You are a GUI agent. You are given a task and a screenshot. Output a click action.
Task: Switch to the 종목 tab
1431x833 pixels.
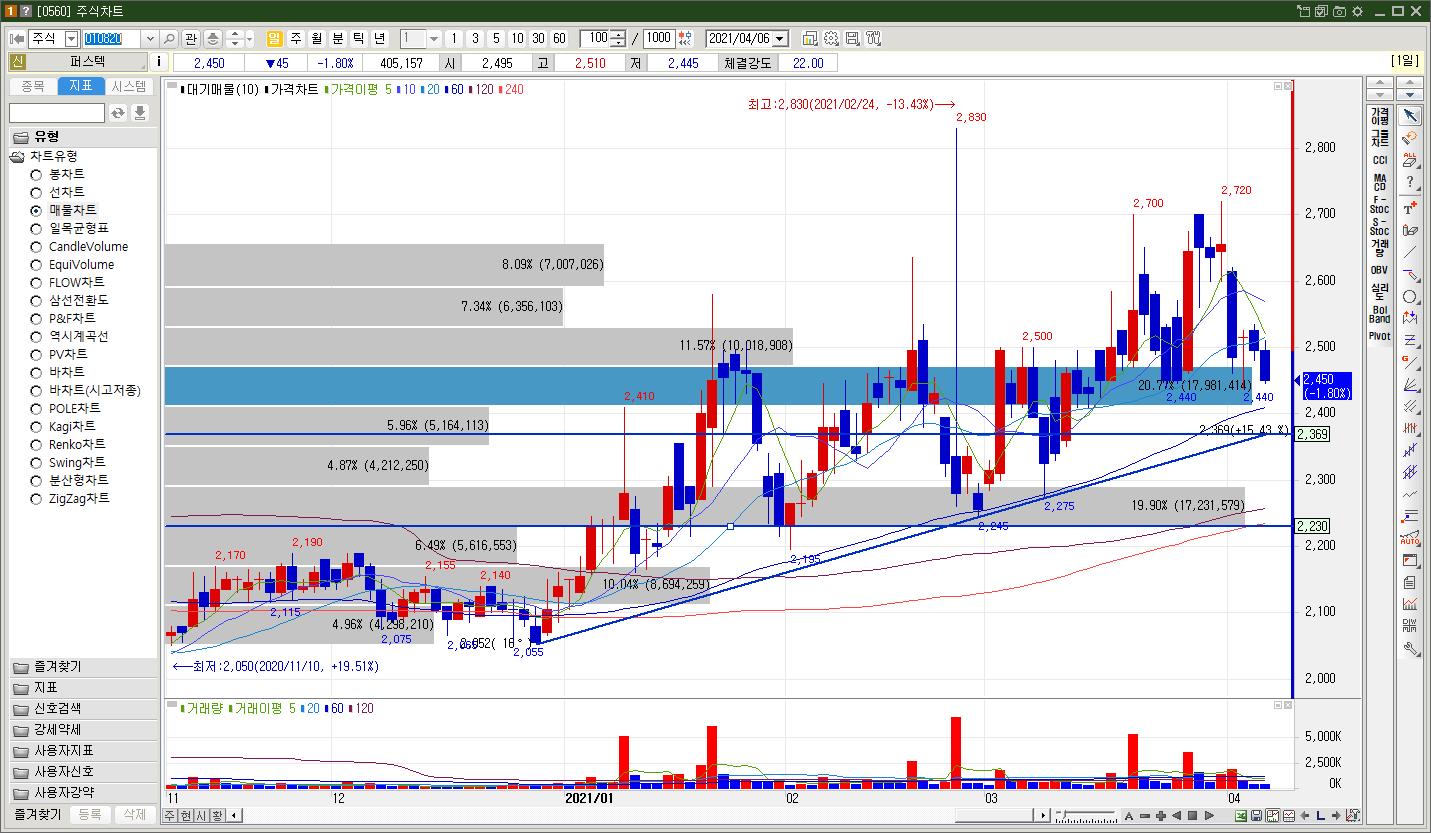pos(33,87)
